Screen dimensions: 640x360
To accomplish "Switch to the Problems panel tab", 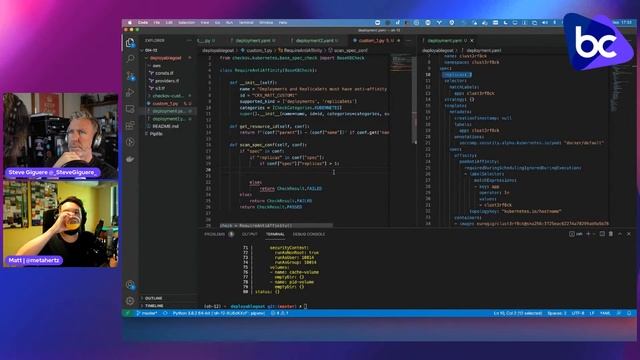I will click(x=219, y=234).
